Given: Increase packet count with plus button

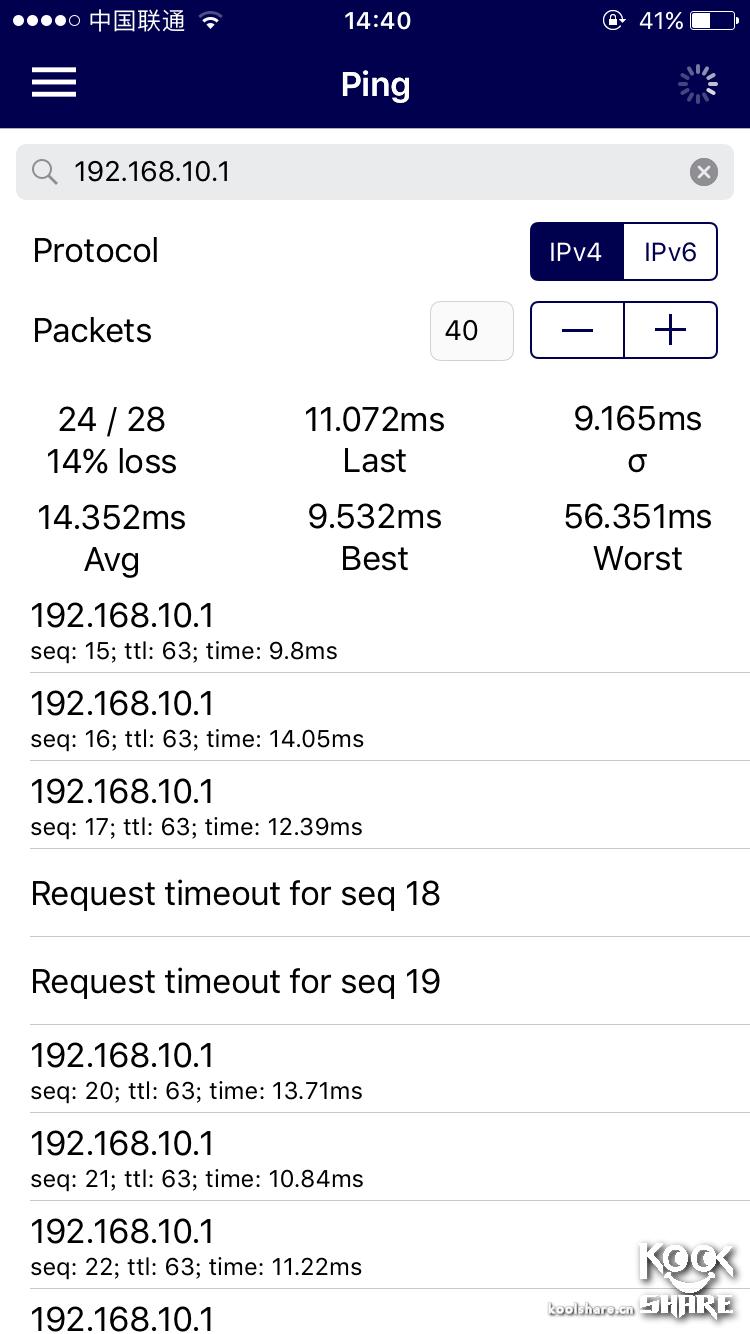Looking at the screenshot, I should [x=670, y=330].
